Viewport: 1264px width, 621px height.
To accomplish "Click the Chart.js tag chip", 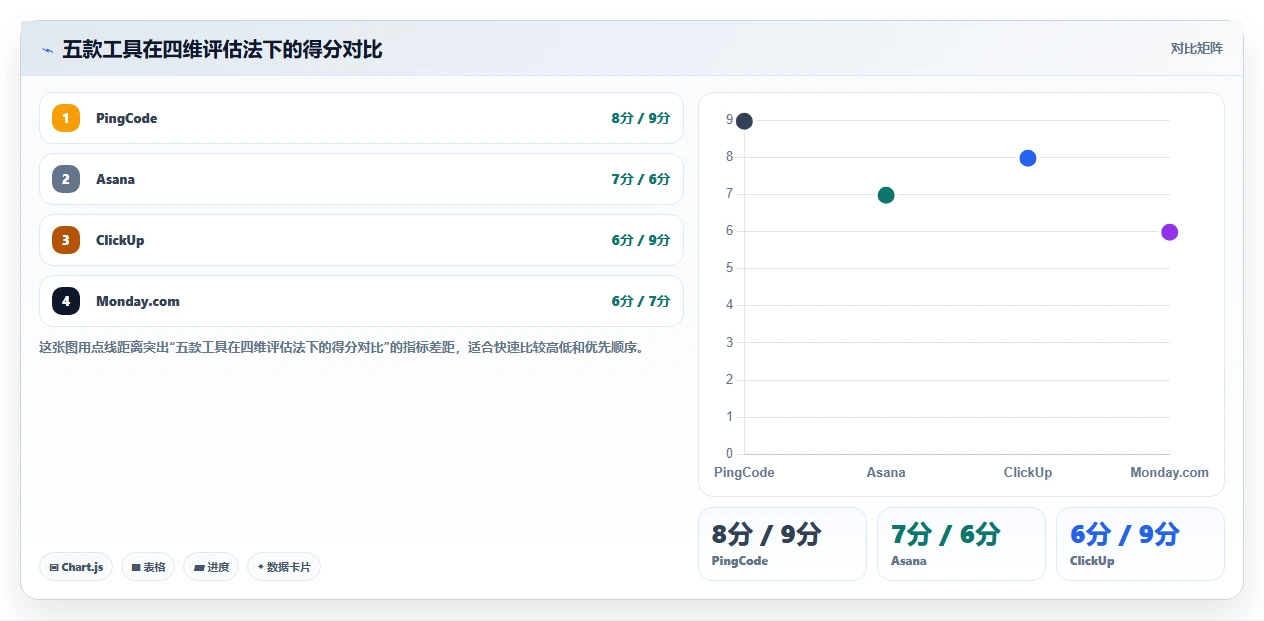I will (76, 567).
